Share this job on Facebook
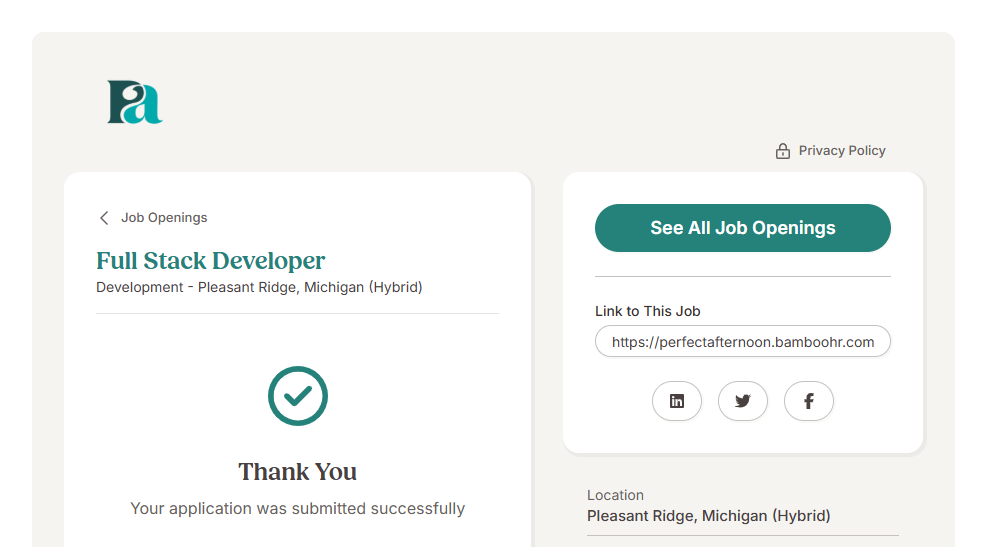This screenshot has width=987, height=547. point(808,401)
